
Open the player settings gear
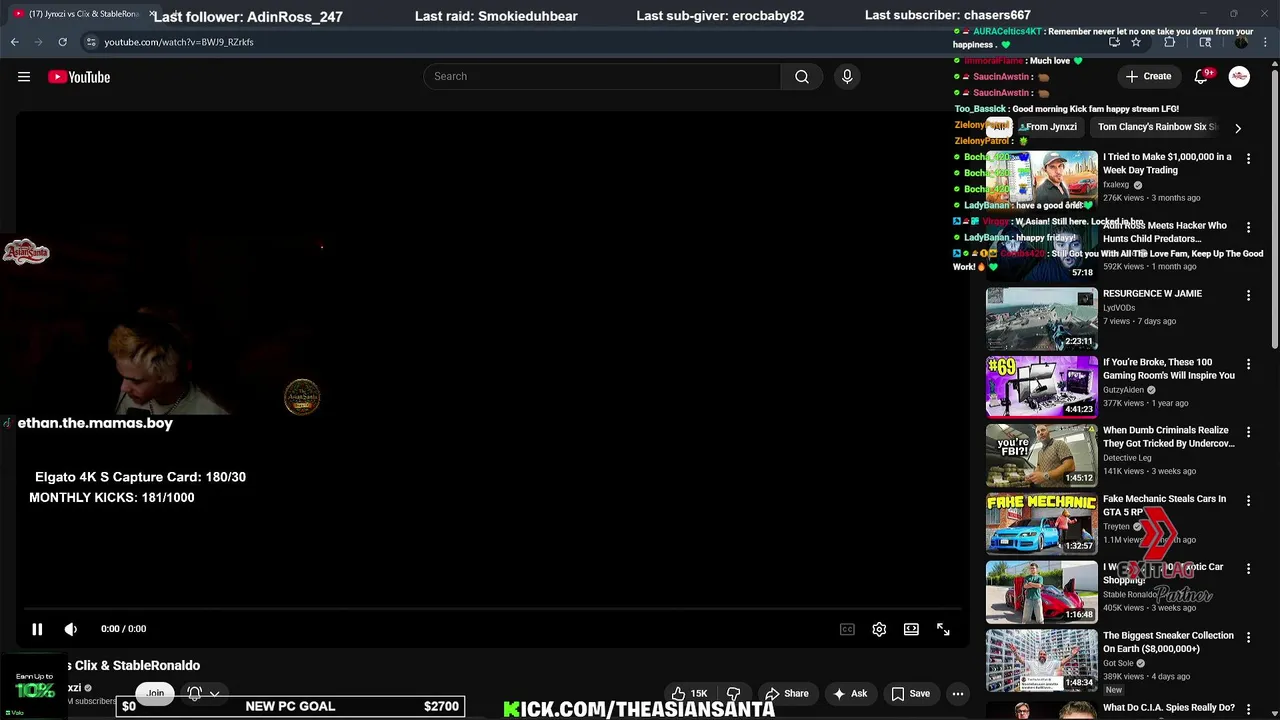(x=879, y=629)
